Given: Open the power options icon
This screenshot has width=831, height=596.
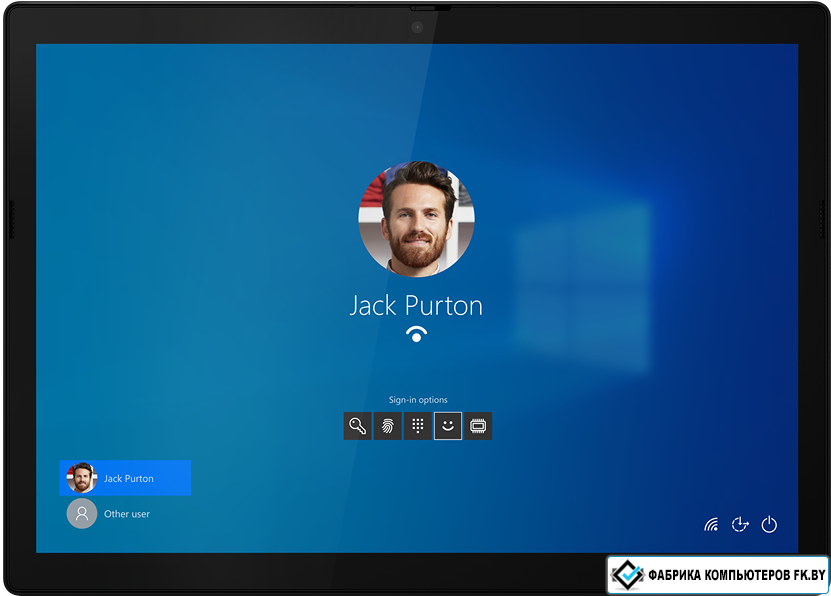Looking at the screenshot, I should [x=769, y=524].
